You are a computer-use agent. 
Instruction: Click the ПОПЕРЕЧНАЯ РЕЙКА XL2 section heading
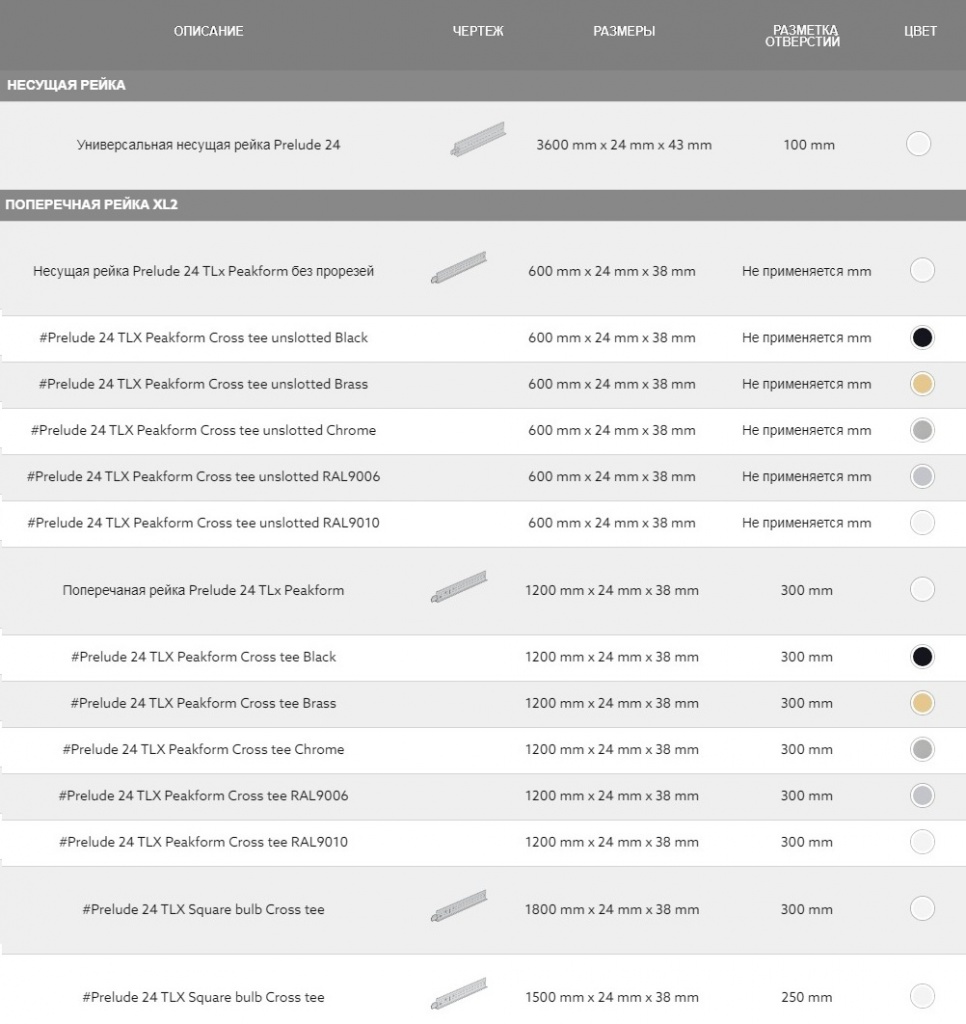(x=91, y=204)
